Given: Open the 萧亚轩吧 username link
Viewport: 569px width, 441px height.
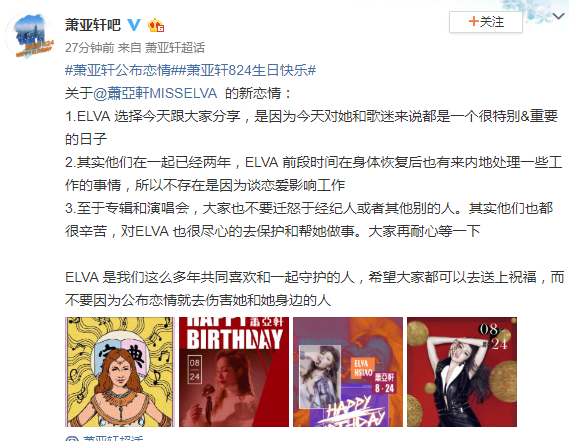Looking at the screenshot, I should (x=93, y=25).
